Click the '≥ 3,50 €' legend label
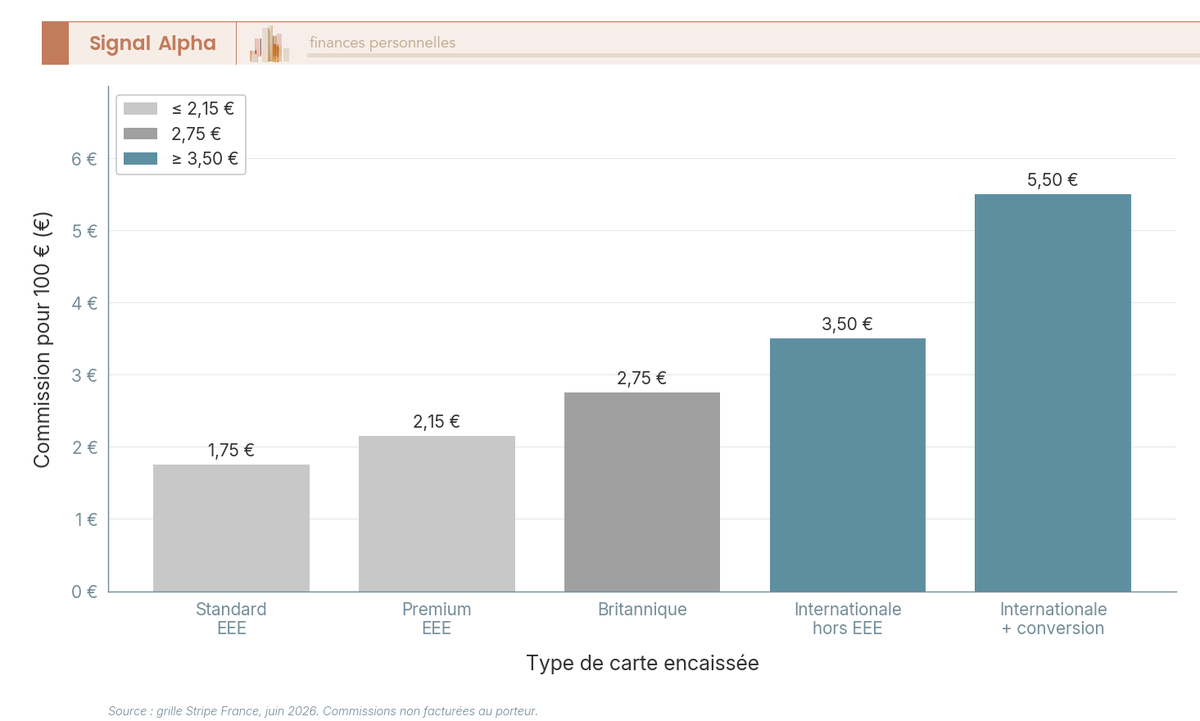This screenshot has height=721, width=1200. pyautogui.click(x=205, y=158)
